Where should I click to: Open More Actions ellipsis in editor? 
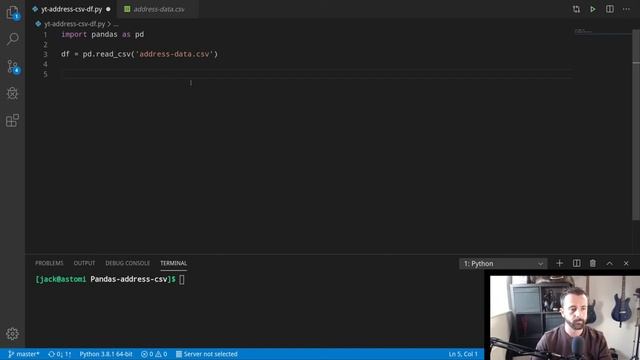click(626, 9)
